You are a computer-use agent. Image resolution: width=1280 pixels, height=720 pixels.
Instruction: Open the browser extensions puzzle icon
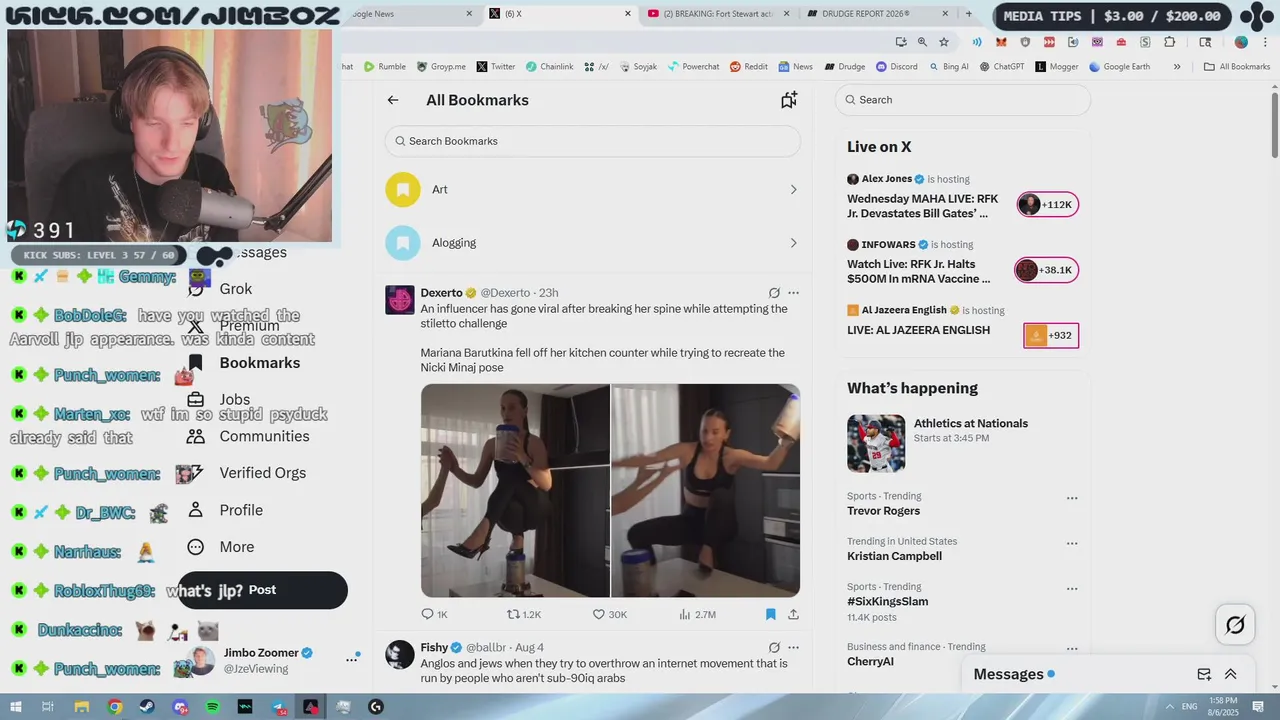pos(1170,42)
